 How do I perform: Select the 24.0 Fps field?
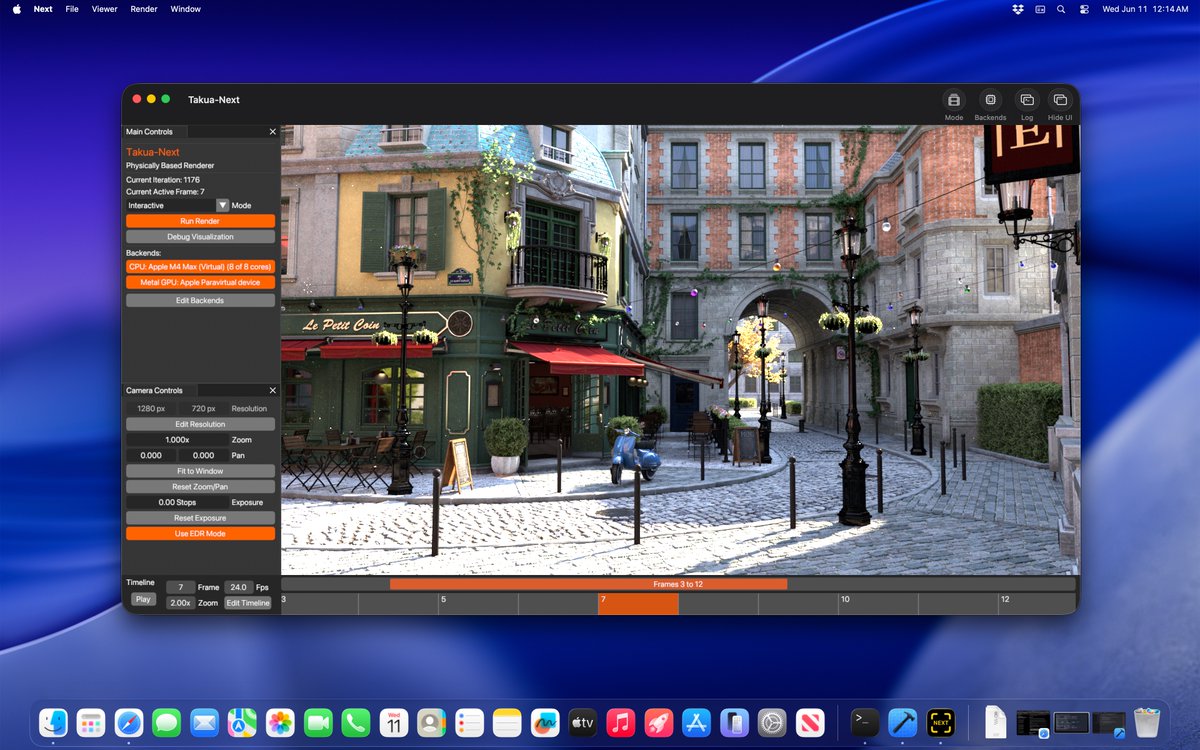(x=238, y=587)
